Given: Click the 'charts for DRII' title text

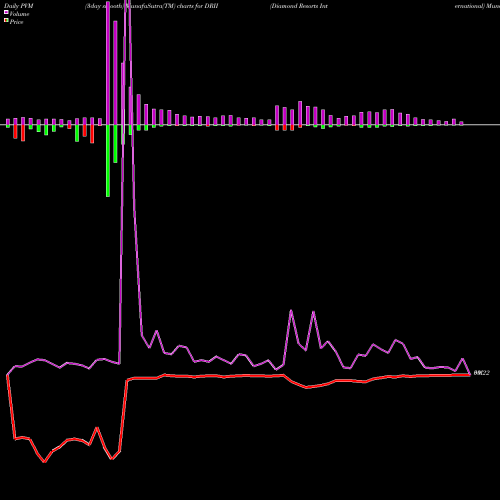Looking at the screenshot, I should click(197, 6).
